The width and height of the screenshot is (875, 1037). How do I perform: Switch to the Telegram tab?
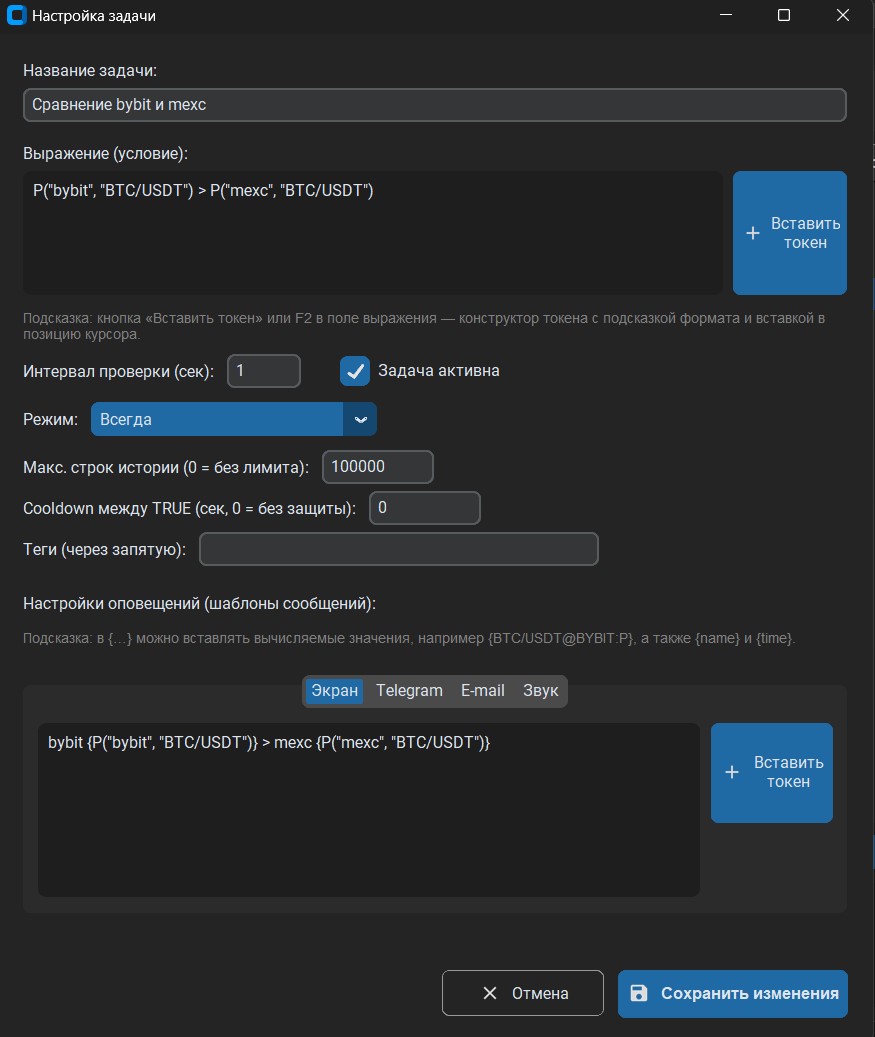pyautogui.click(x=409, y=691)
